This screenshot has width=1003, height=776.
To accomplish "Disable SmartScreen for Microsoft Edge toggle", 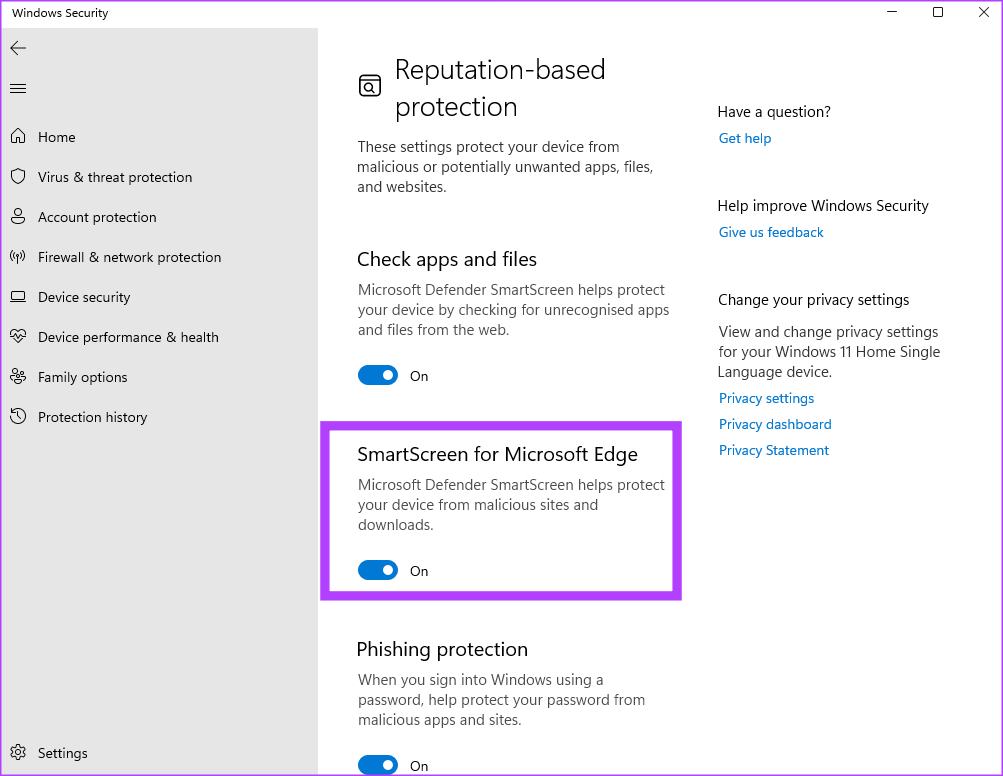I will [377, 570].
